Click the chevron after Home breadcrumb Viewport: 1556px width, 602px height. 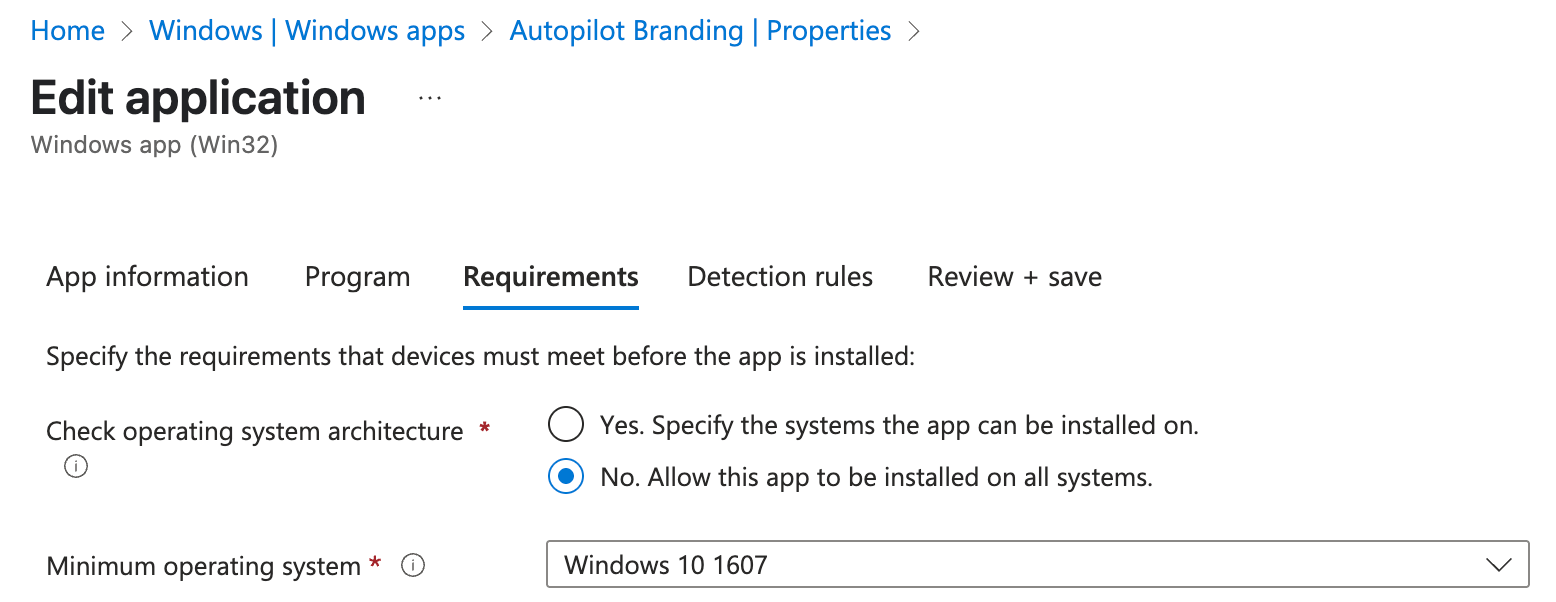(127, 32)
